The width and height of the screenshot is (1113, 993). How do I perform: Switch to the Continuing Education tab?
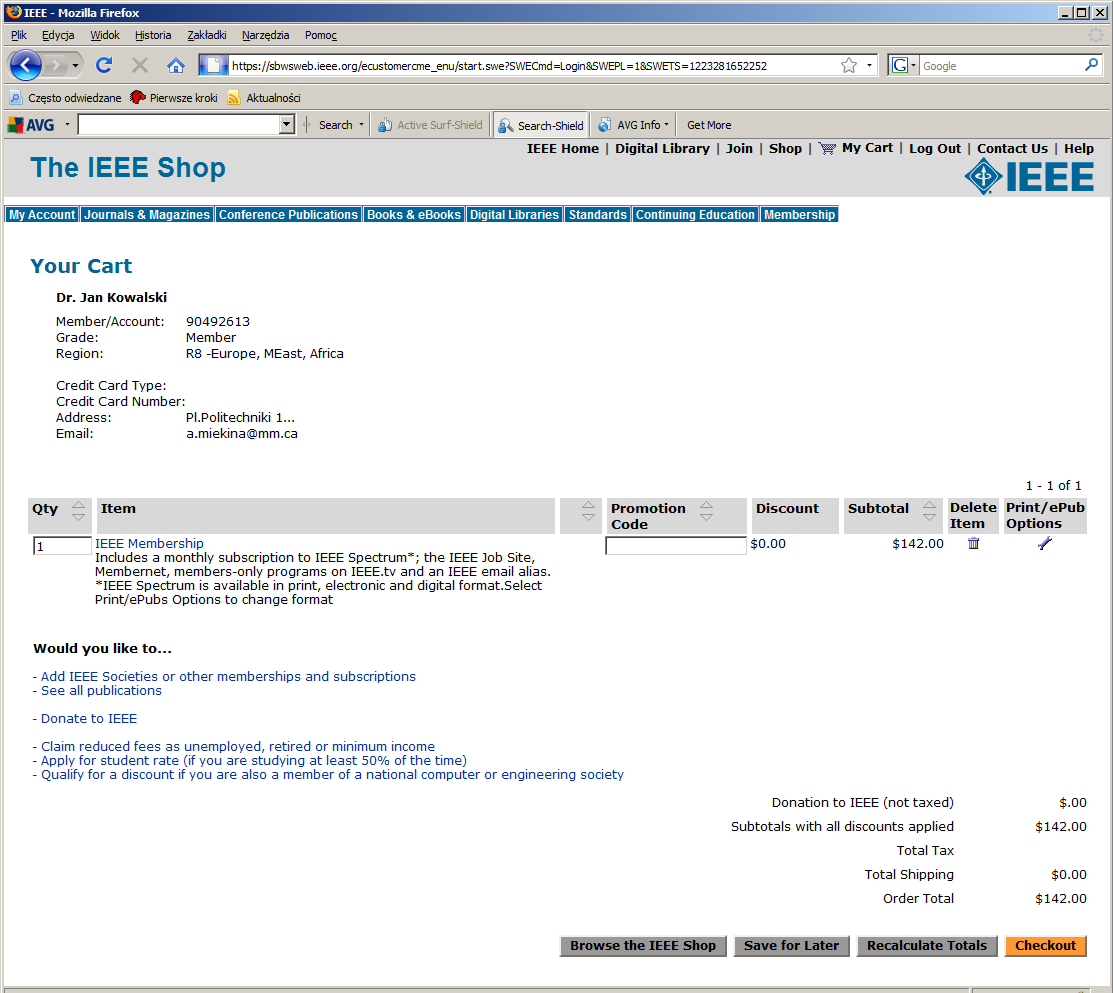tap(695, 214)
